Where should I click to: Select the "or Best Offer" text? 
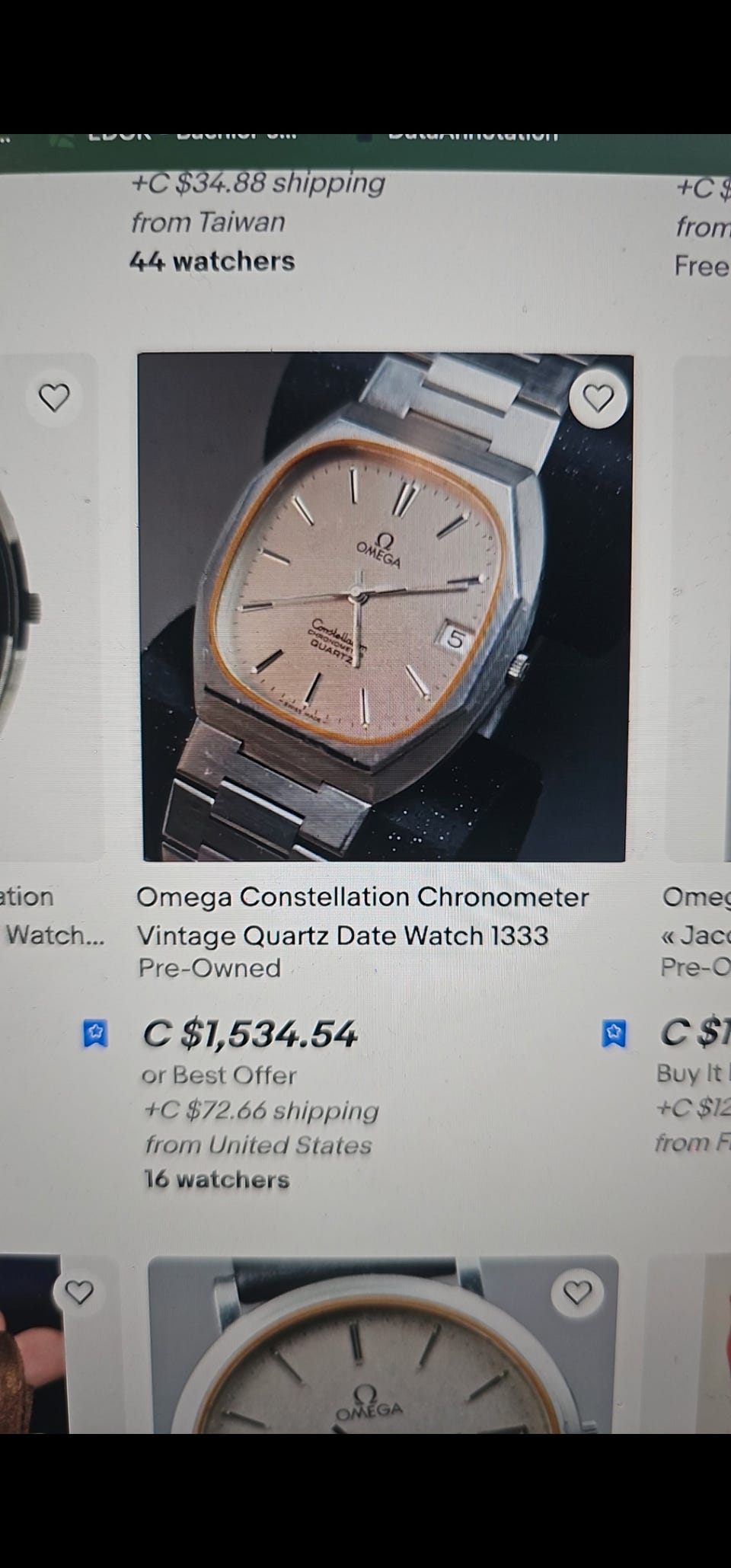(x=219, y=1075)
